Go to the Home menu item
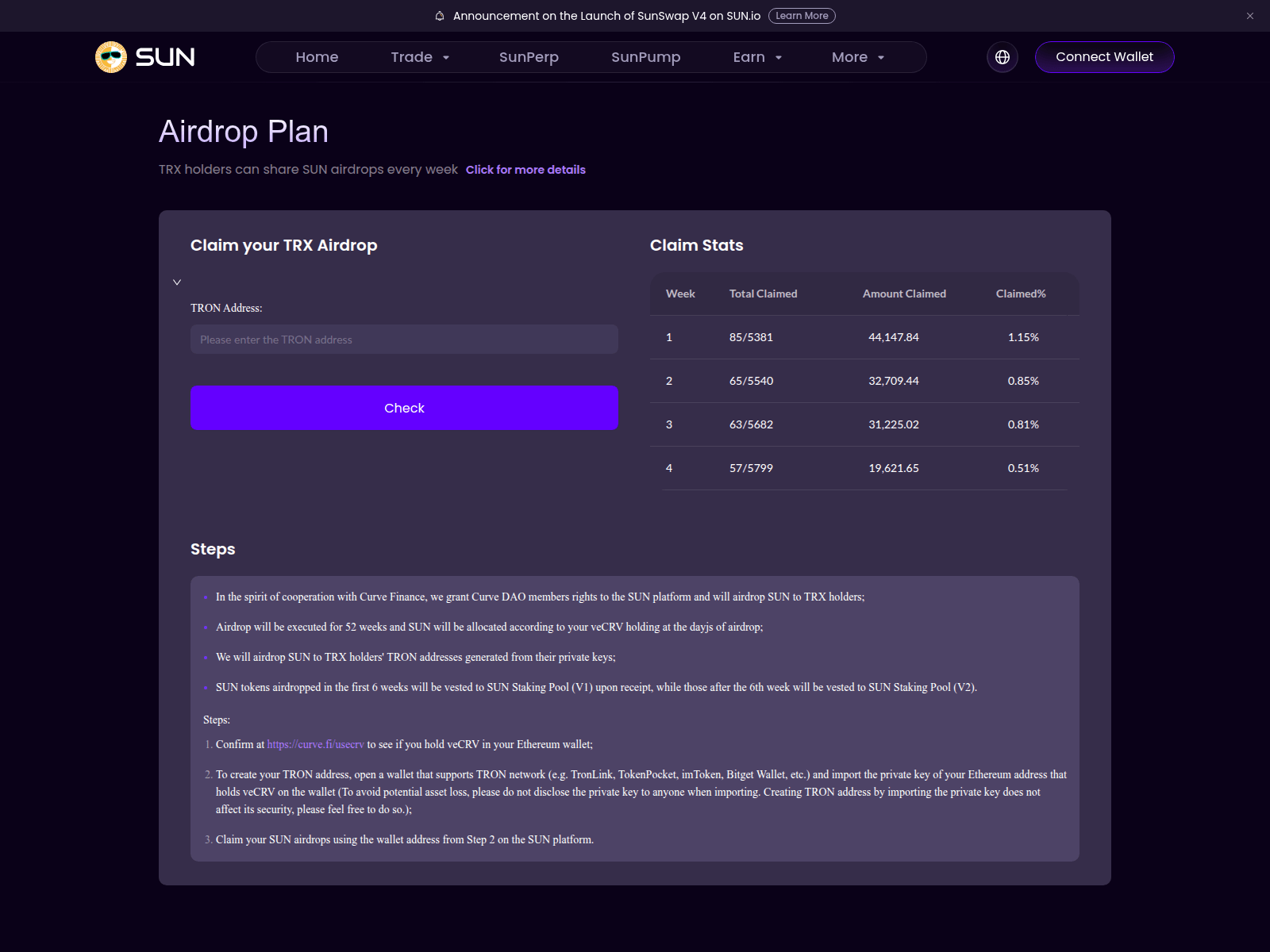This screenshot has width=1270, height=952. [317, 57]
